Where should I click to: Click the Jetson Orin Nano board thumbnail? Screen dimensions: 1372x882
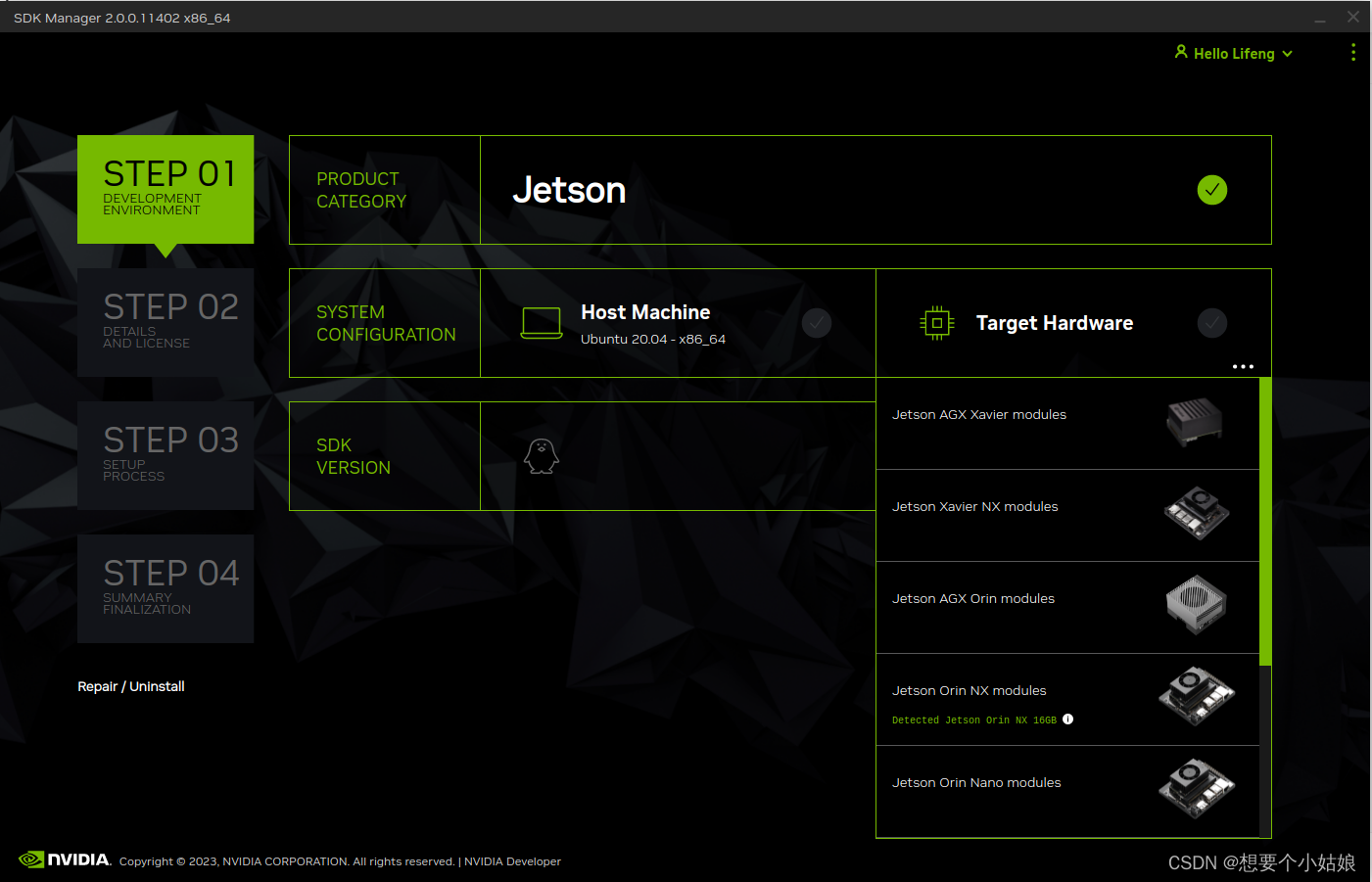click(x=1197, y=788)
